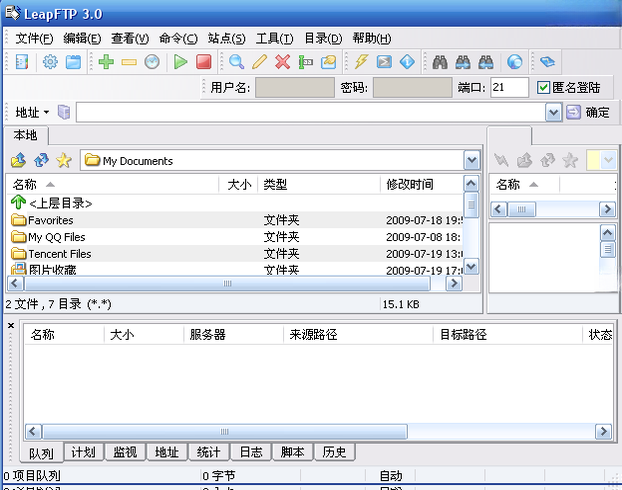Toggle the 匿名登陆 checkbox
Image resolution: width=622 pixels, height=490 pixels.
point(543,88)
